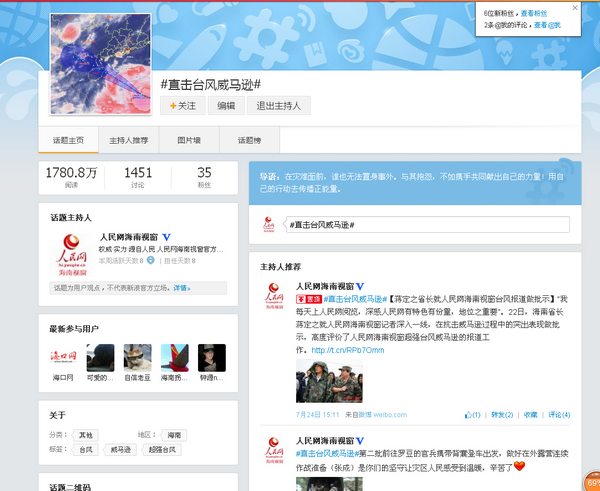Image resolution: width=600 pixels, height=491 pixels.
Task: Click the +关注 follow button
Action: click(183, 106)
